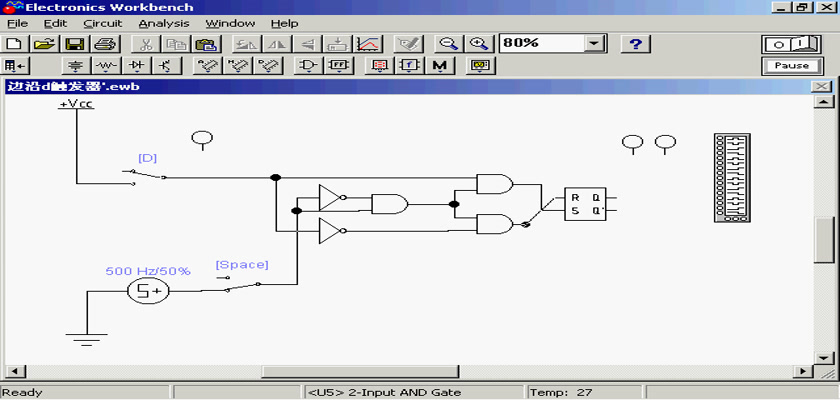Open the Controls parts bin
The image size is (840, 400).
(x=409, y=66)
